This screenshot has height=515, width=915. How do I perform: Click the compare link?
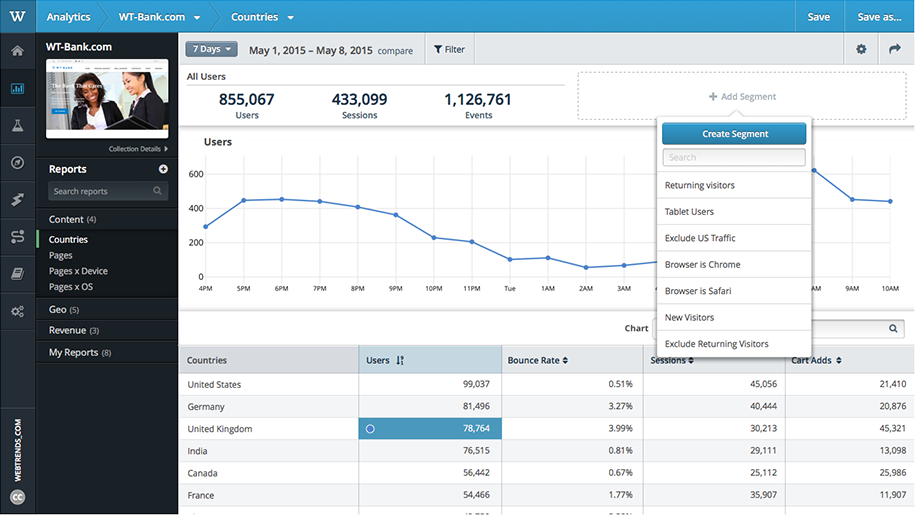395,51
